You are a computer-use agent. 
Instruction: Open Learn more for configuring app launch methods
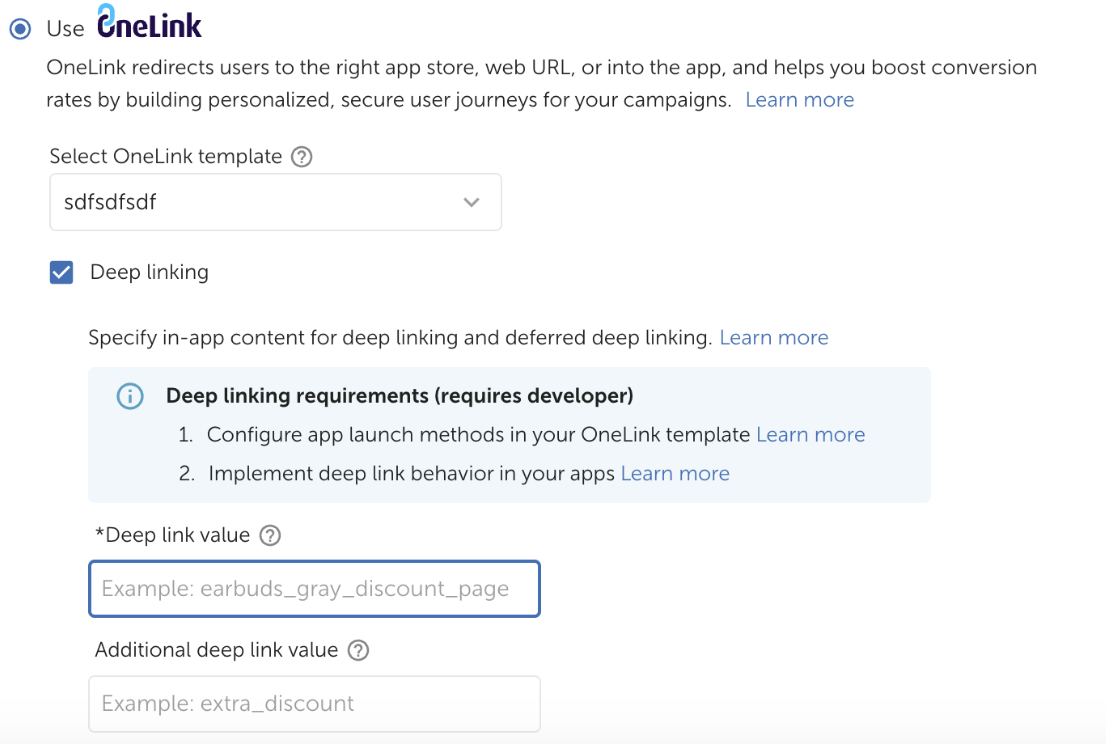[x=810, y=434]
